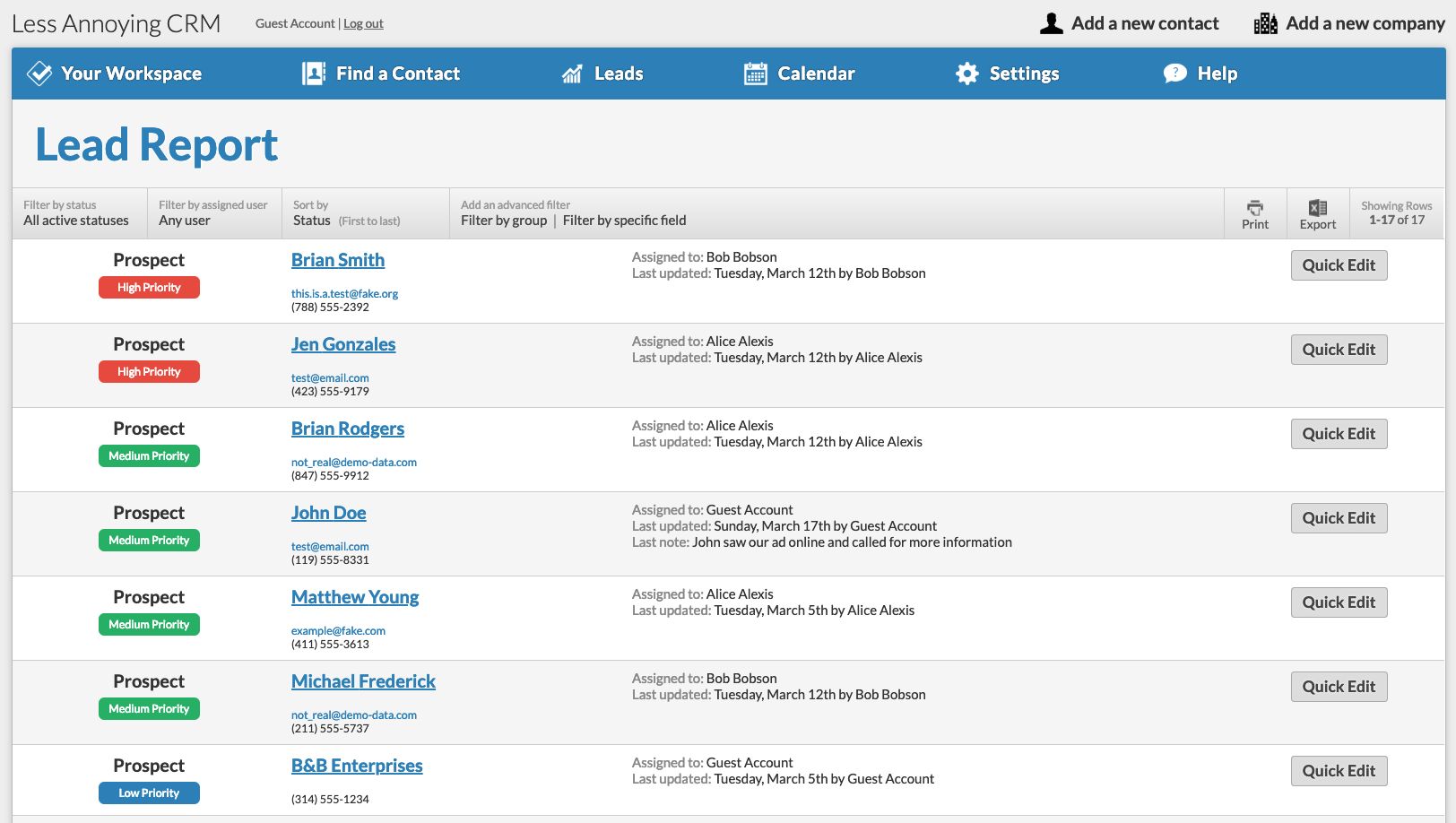
Task: Click Quick Edit for B&B Enterprises
Action: (1339, 771)
